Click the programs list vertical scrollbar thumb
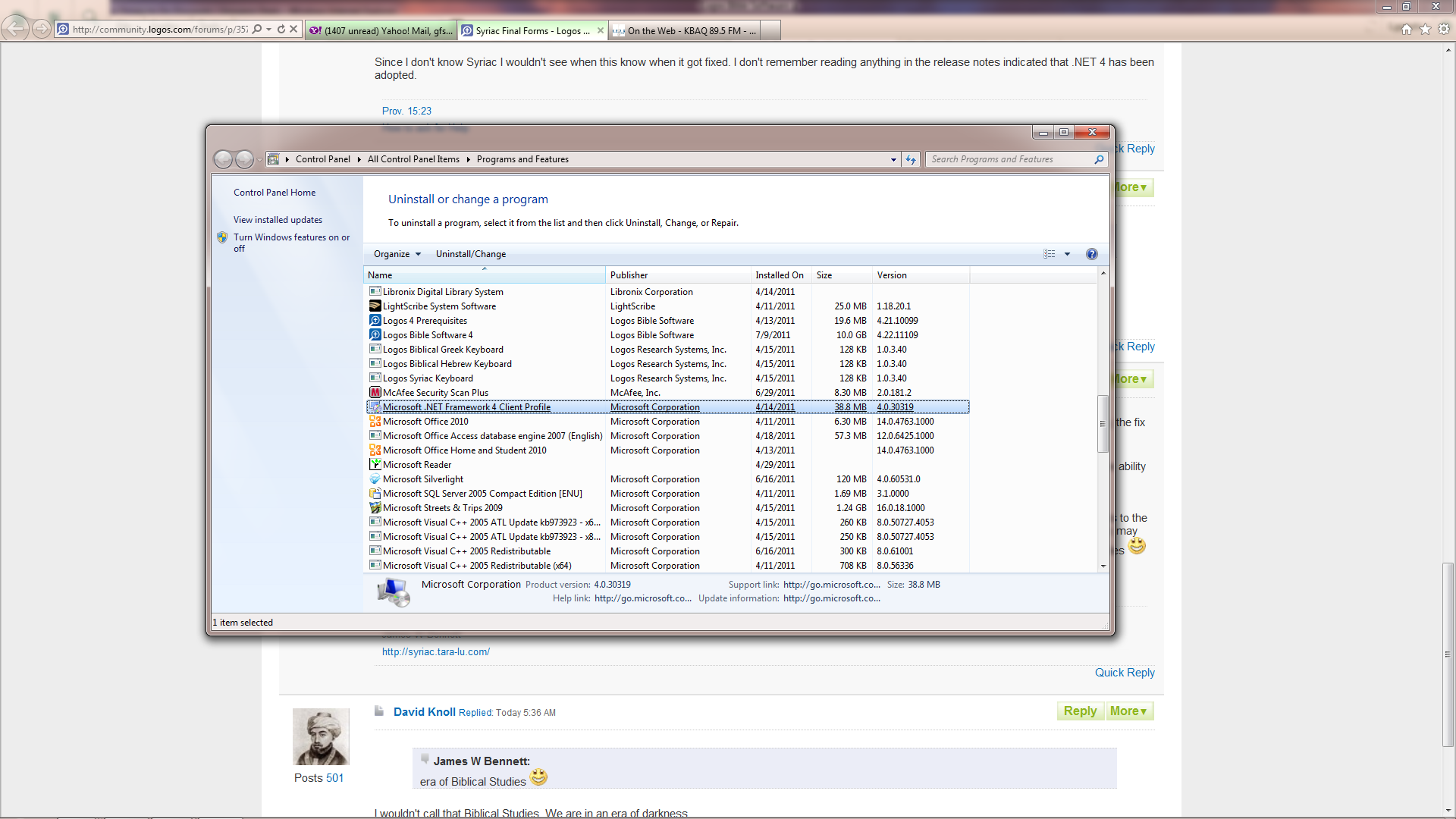Screen dimensions: 1456x819 click(x=1103, y=424)
